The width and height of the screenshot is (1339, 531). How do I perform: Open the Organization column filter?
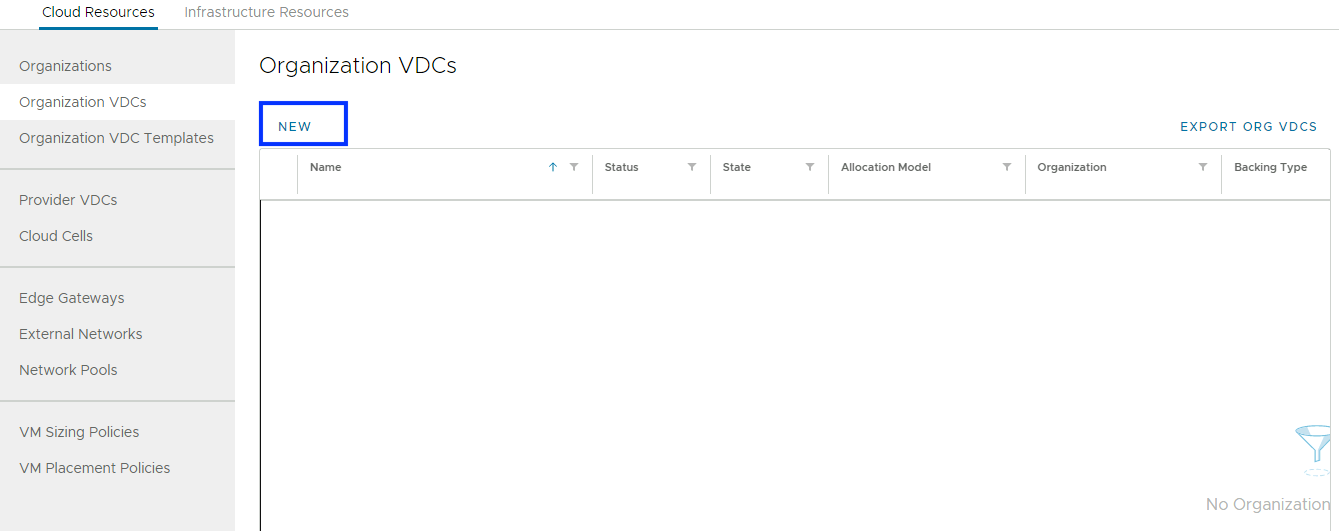tap(1203, 167)
